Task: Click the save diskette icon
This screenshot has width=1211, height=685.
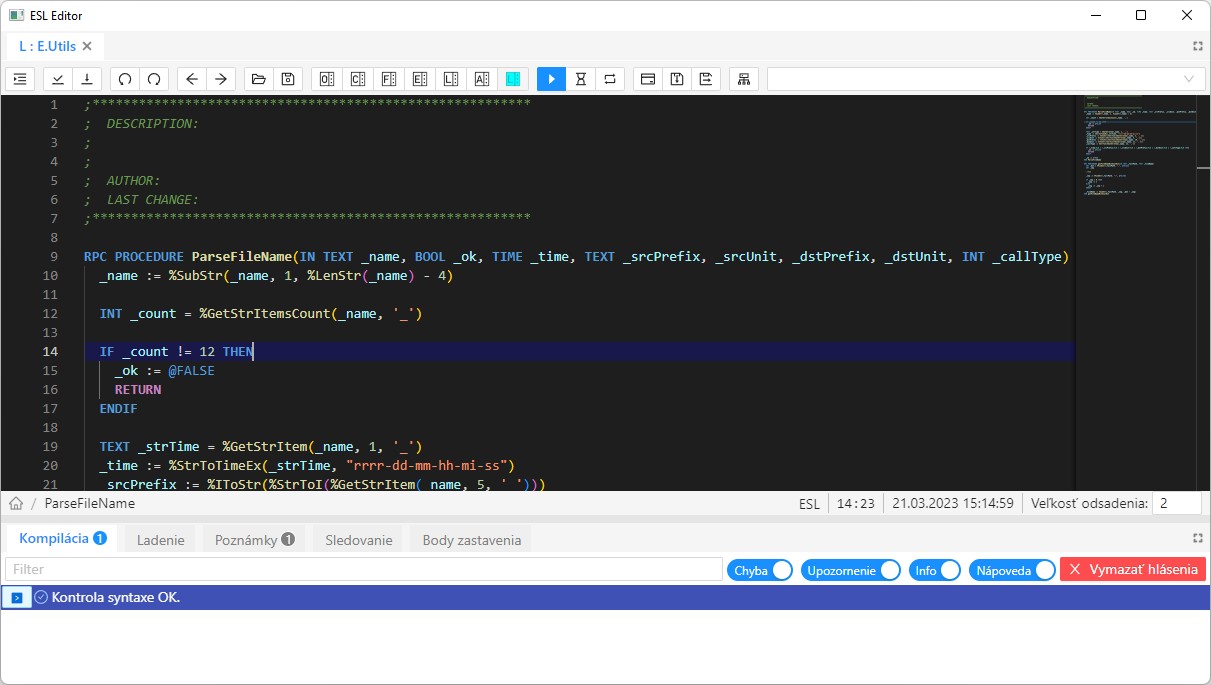Action: click(x=287, y=79)
